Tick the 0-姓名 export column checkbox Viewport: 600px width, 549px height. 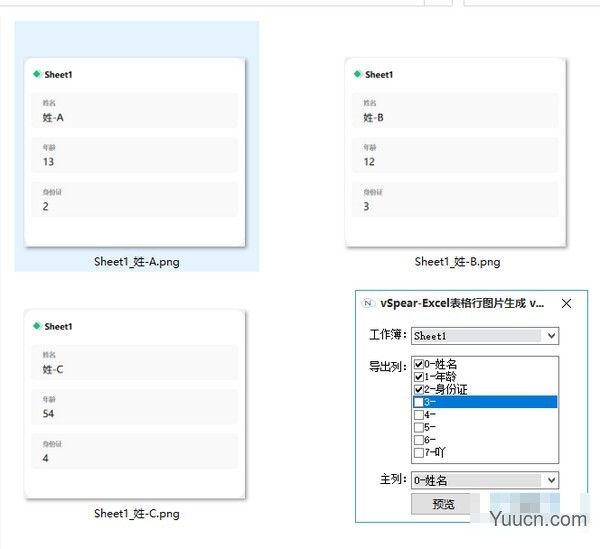point(419,364)
